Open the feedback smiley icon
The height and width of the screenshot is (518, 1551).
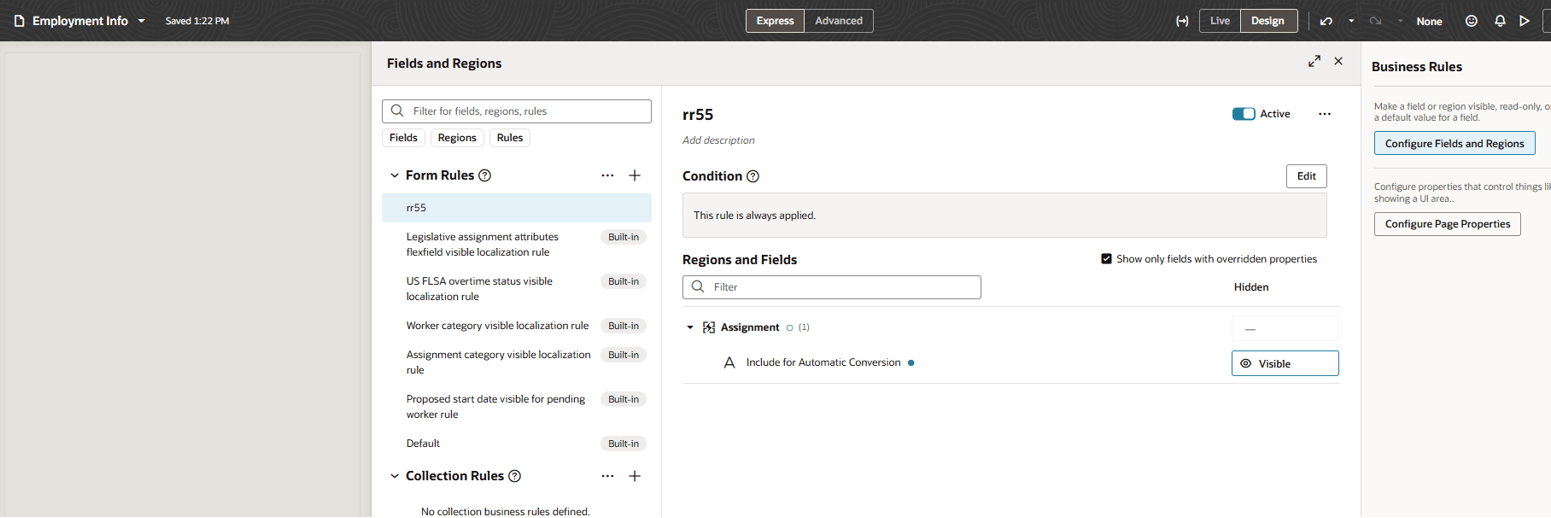click(1471, 21)
